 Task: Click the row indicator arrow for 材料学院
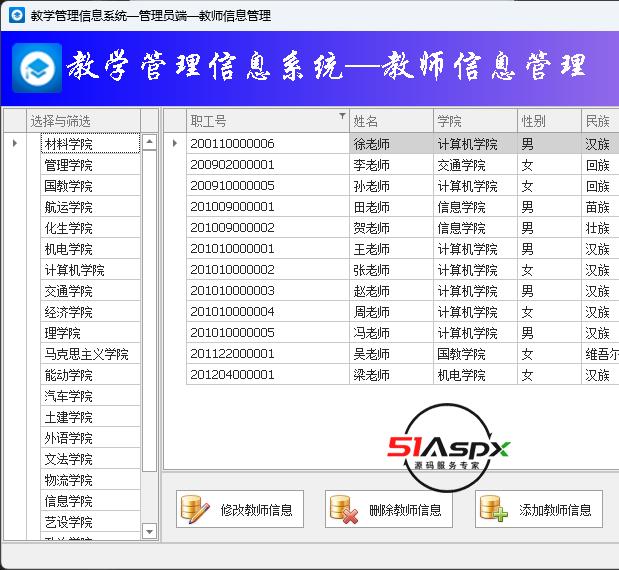[15, 143]
